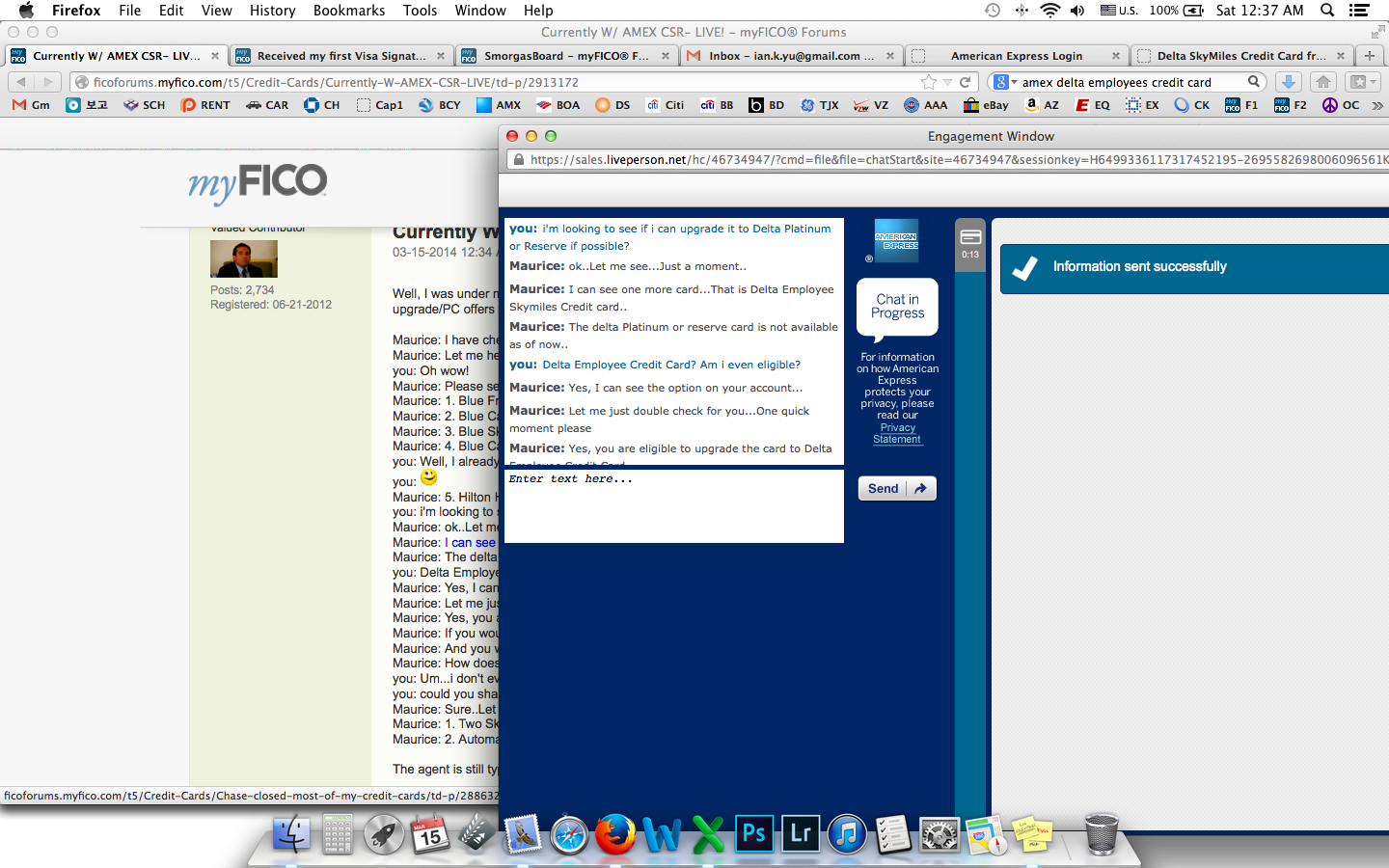This screenshot has height=868, width=1389.
Task: Click the Firefox downloads arrow icon
Action: click(x=1288, y=82)
